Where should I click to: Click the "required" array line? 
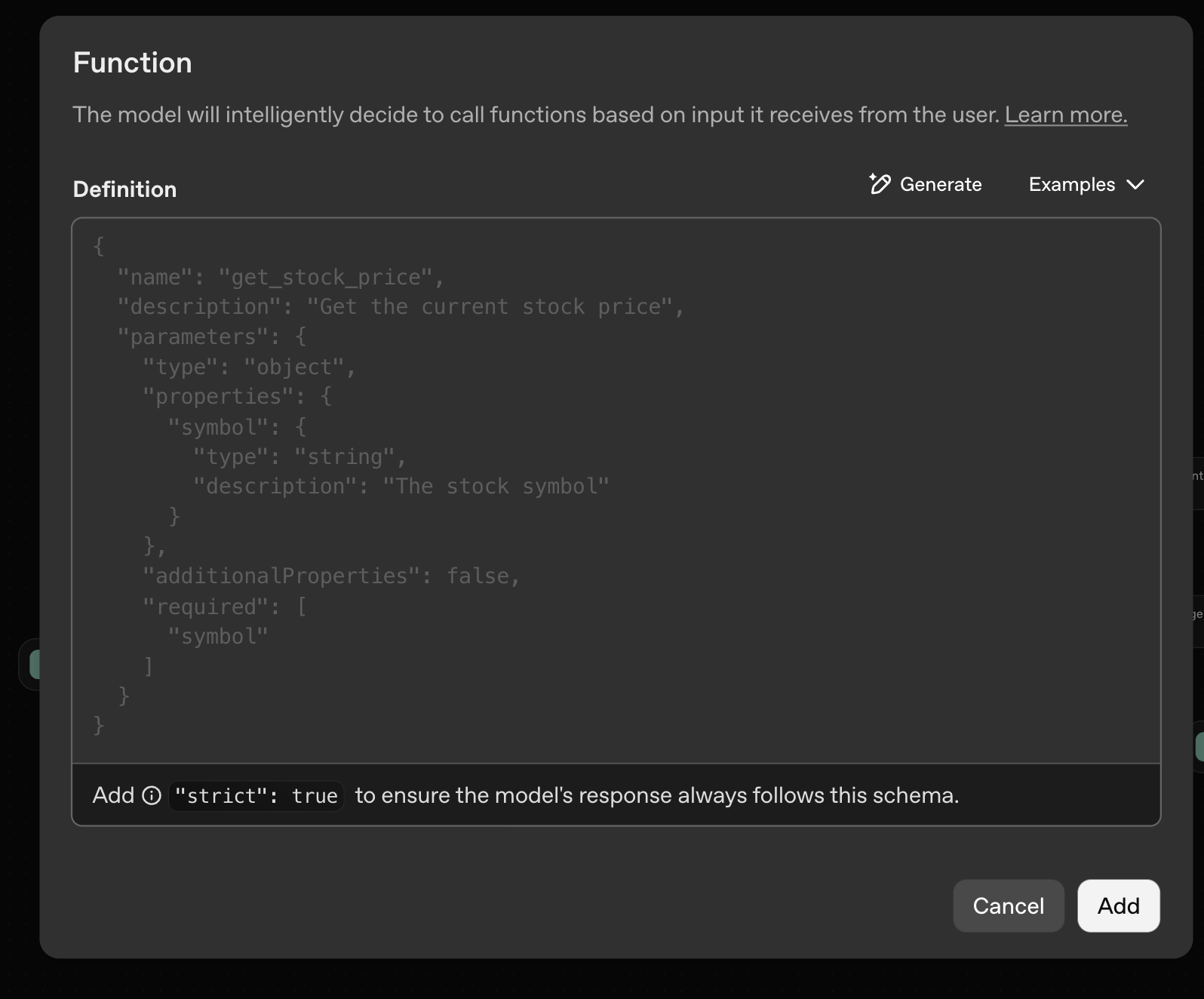pyautogui.click(x=225, y=607)
